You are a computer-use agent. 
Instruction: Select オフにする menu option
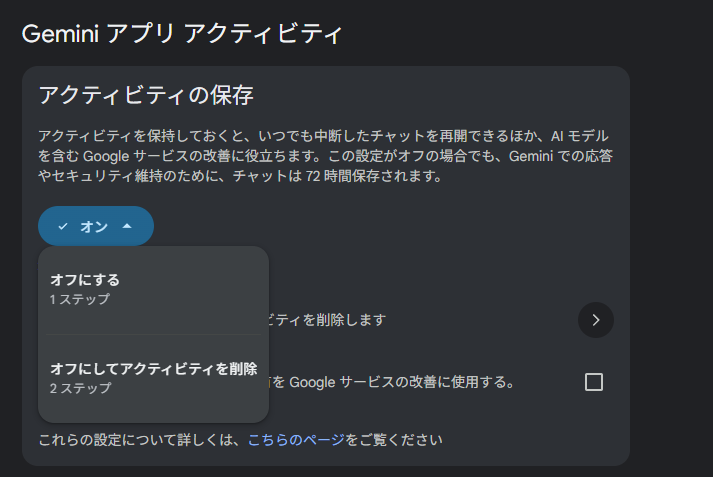tap(154, 289)
